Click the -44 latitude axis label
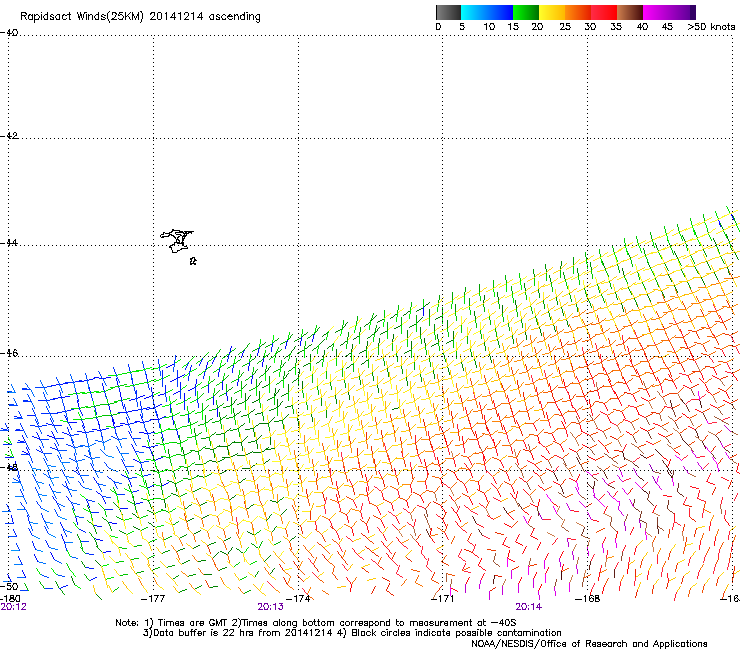Screen dimensions: 740x650 pyautogui.click(x=9, y=243)
